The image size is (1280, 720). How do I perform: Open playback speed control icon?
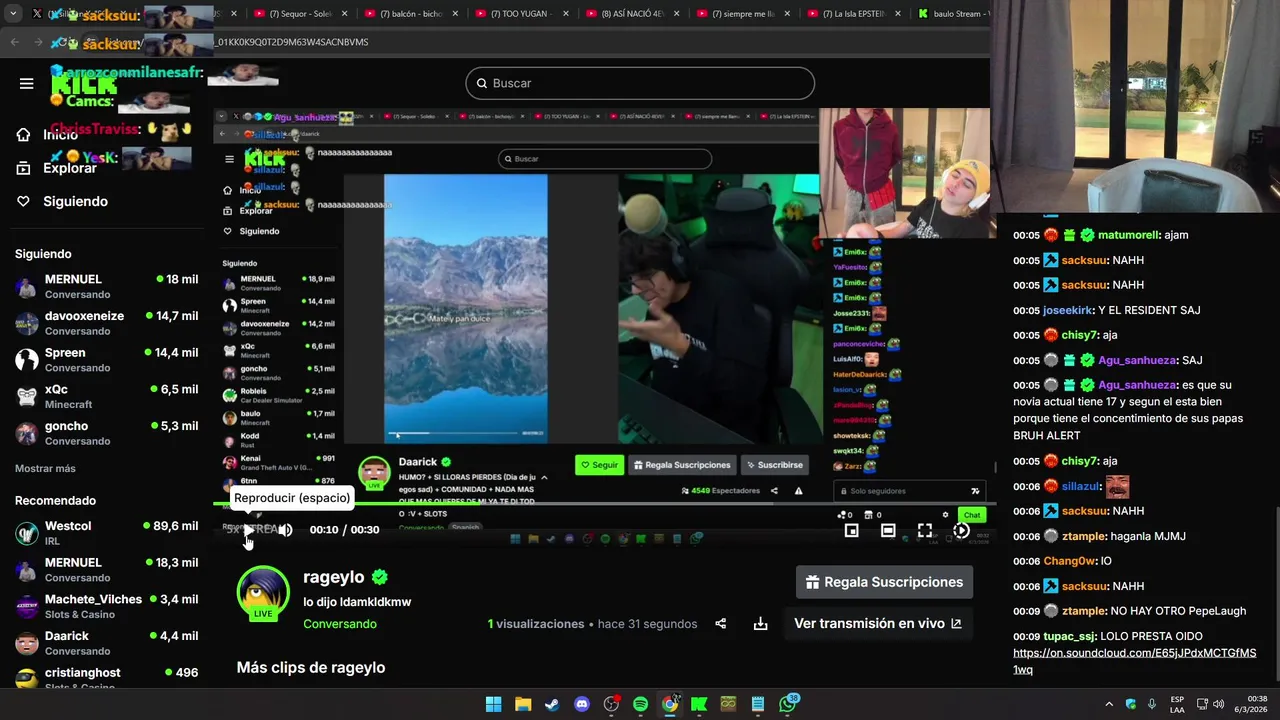[961, 530]
